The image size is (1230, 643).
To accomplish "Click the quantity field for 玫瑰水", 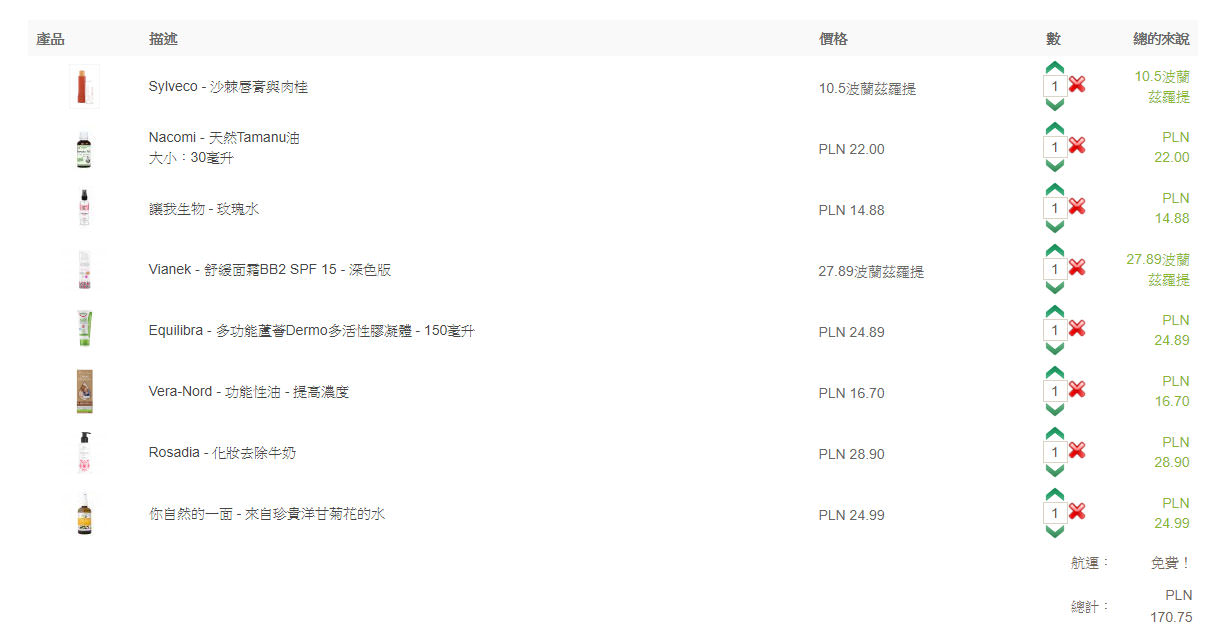I will pos(1054,208).
